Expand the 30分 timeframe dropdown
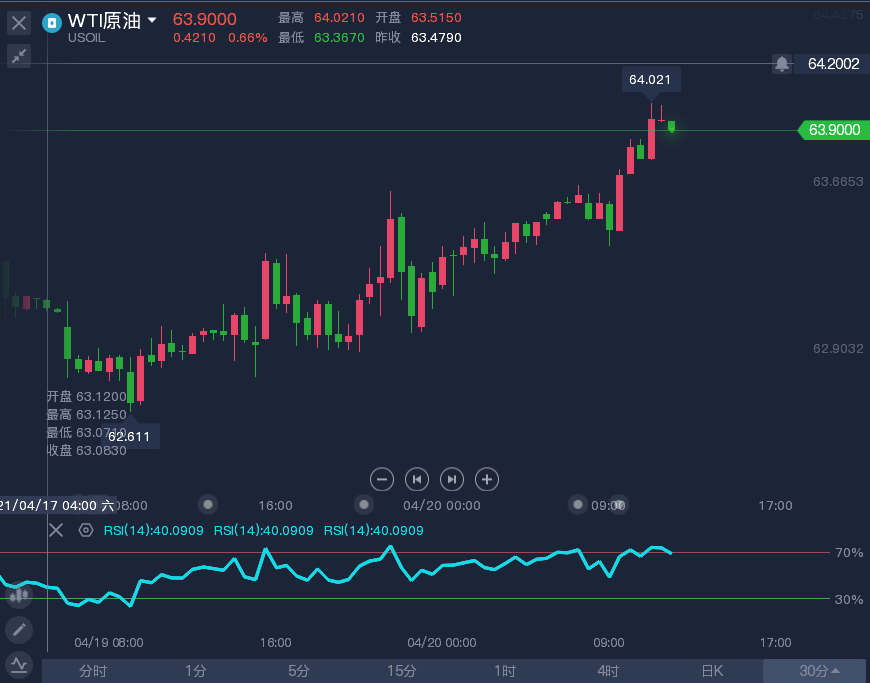The width and height of the screenshot is (870, 683). [817, 671]
